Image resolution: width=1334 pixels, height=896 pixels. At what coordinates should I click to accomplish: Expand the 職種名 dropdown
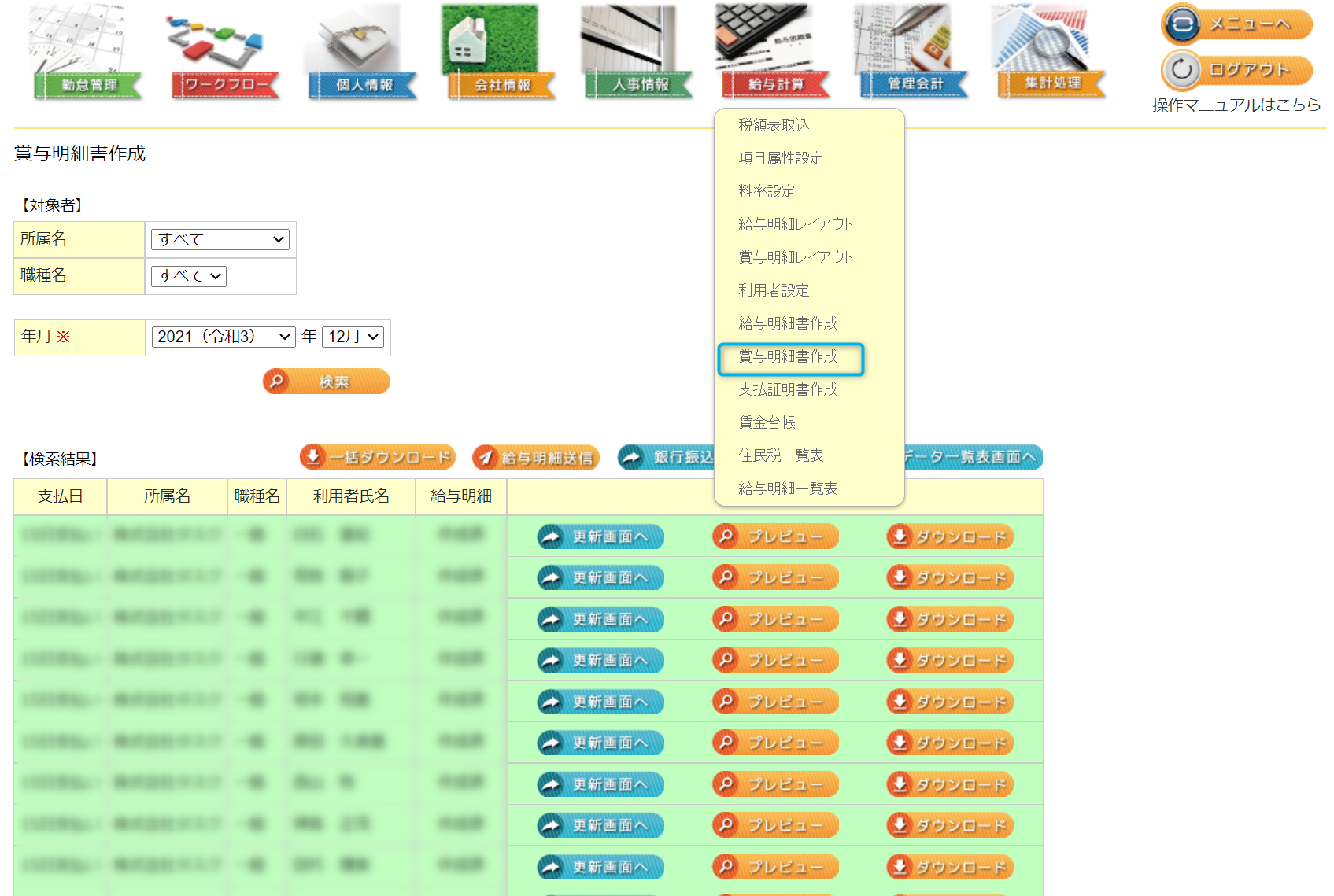pos(189,276)
